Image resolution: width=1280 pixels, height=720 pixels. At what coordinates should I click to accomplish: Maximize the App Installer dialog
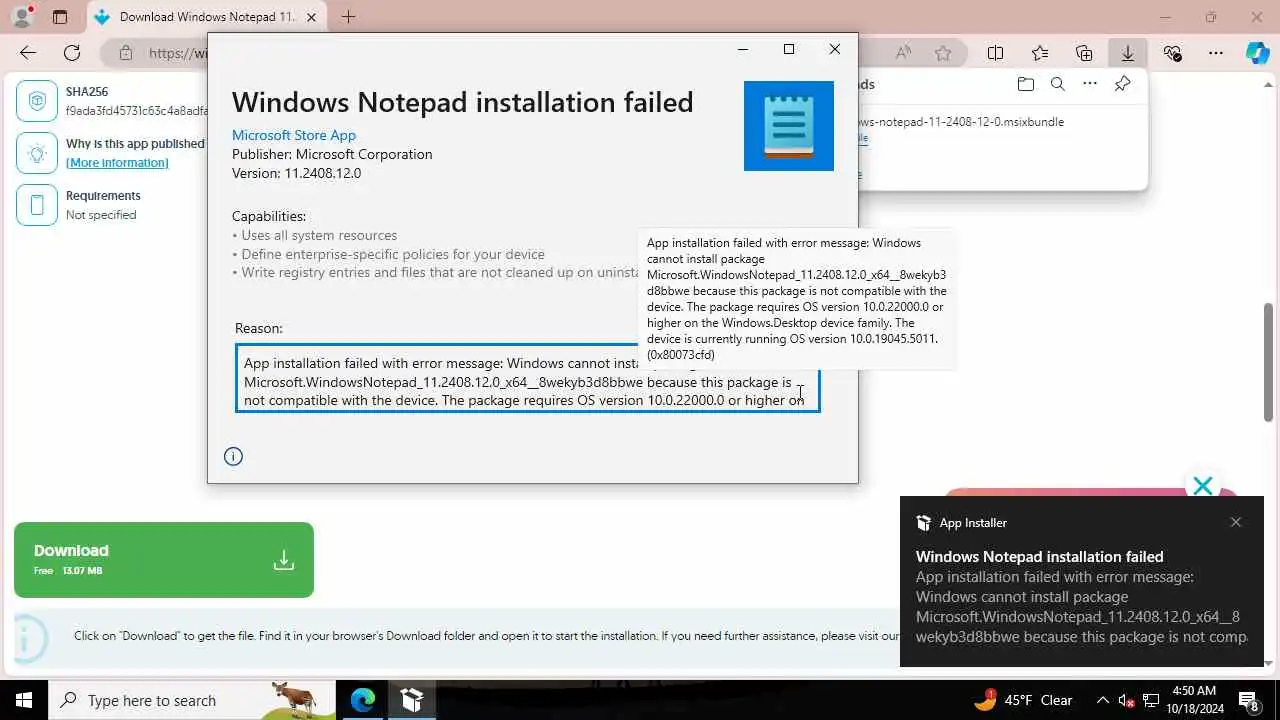click(789, 49)
